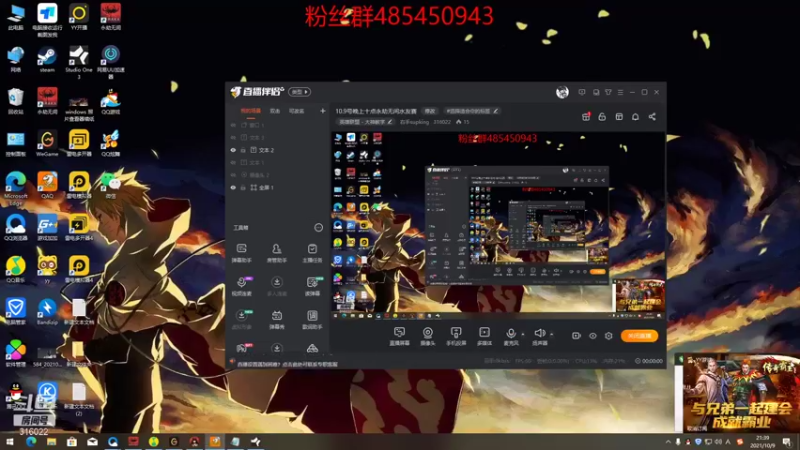Expand the speaker options arrow
Viewport: 800px width, 450px height.
tap(552, 334)
